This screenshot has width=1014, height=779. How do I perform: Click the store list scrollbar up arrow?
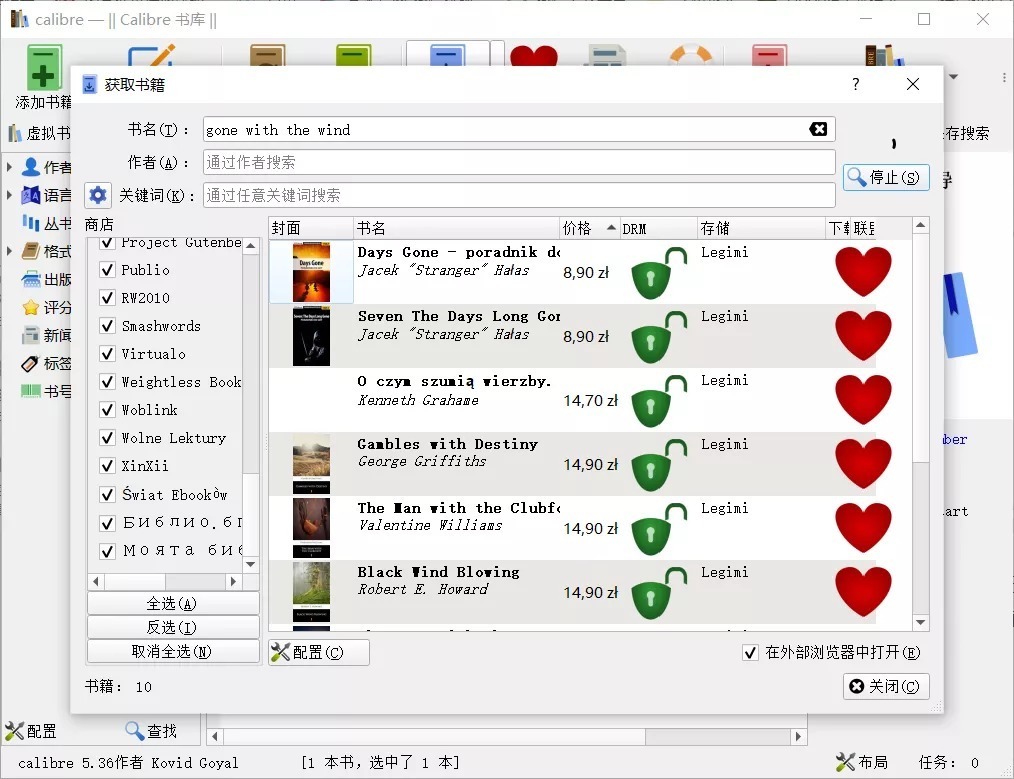click(x=251, y=246)
